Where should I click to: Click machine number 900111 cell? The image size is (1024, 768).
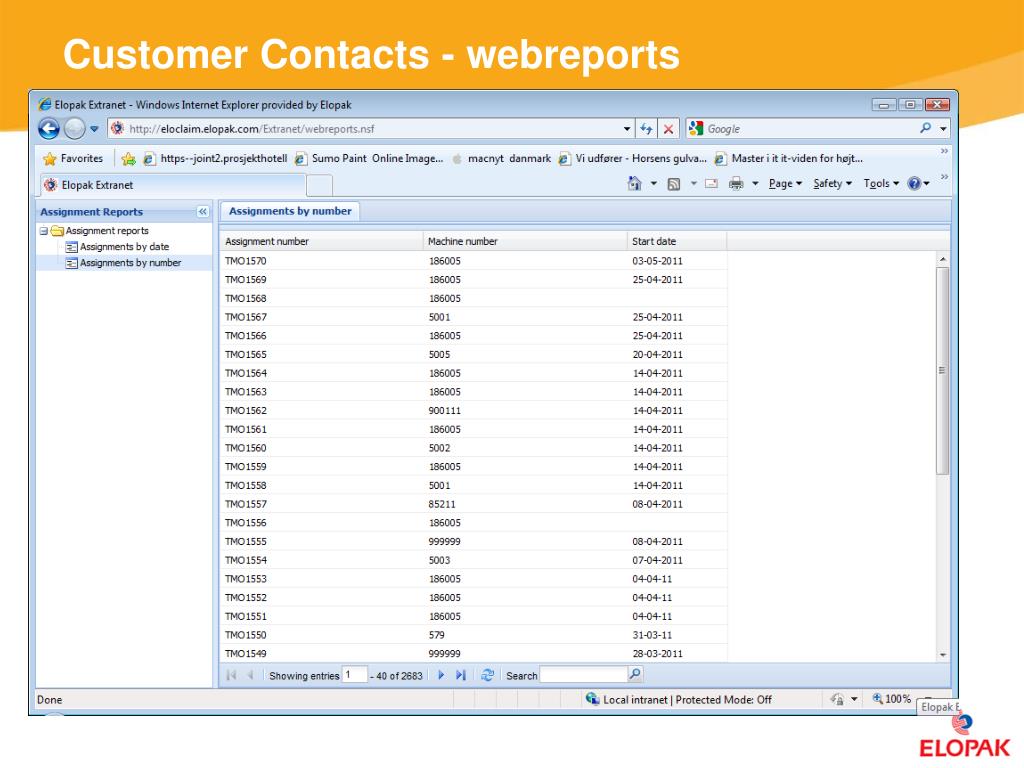pos(445,410)
